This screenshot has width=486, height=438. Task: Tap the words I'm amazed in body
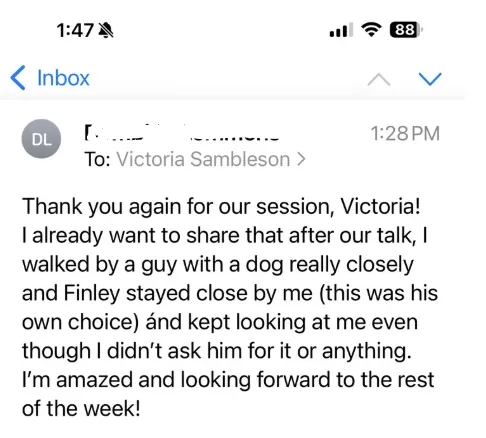coord(77,380)
